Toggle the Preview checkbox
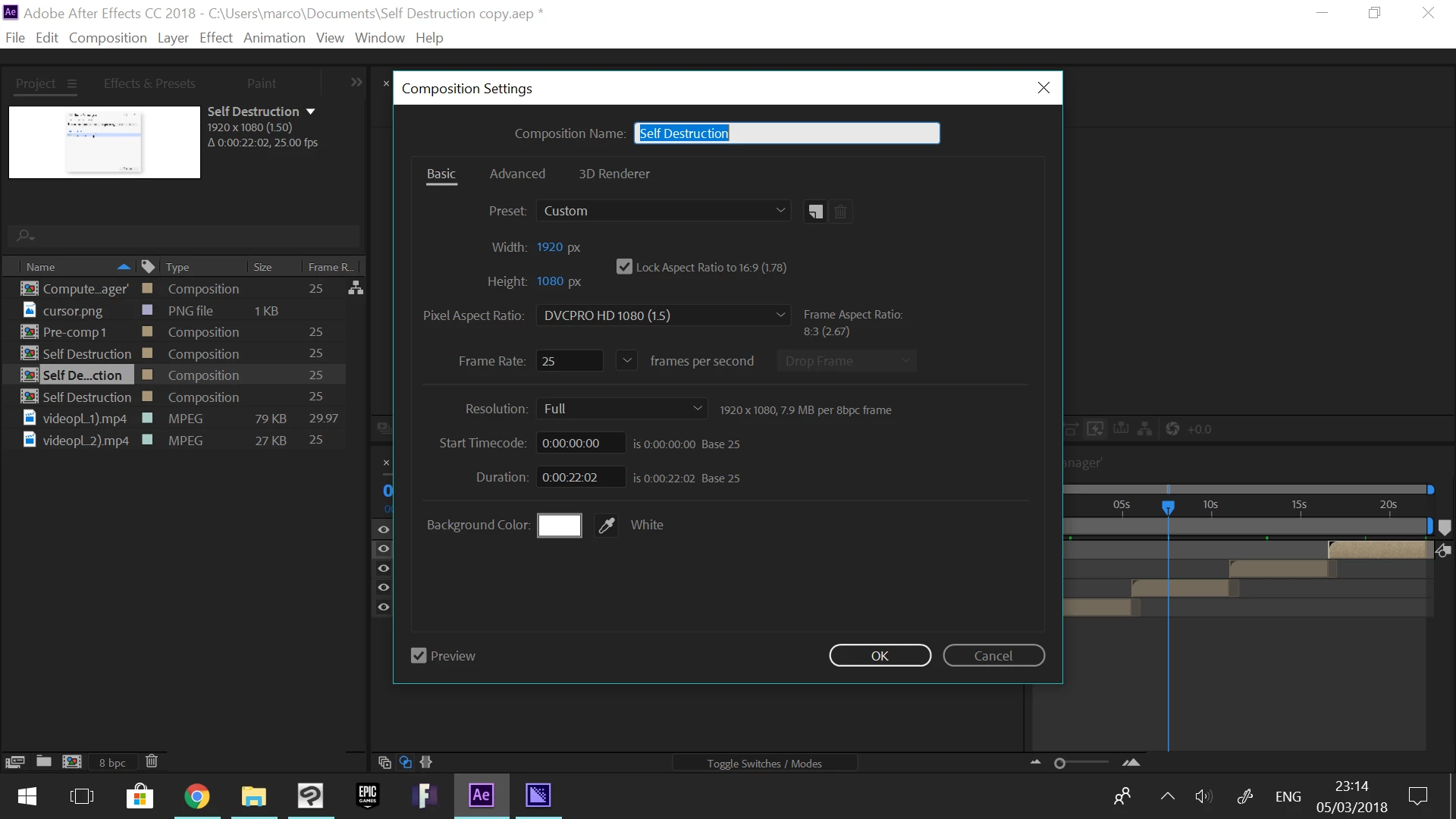Viewport: 1456px width, 819px height. (x=419, y=656)
